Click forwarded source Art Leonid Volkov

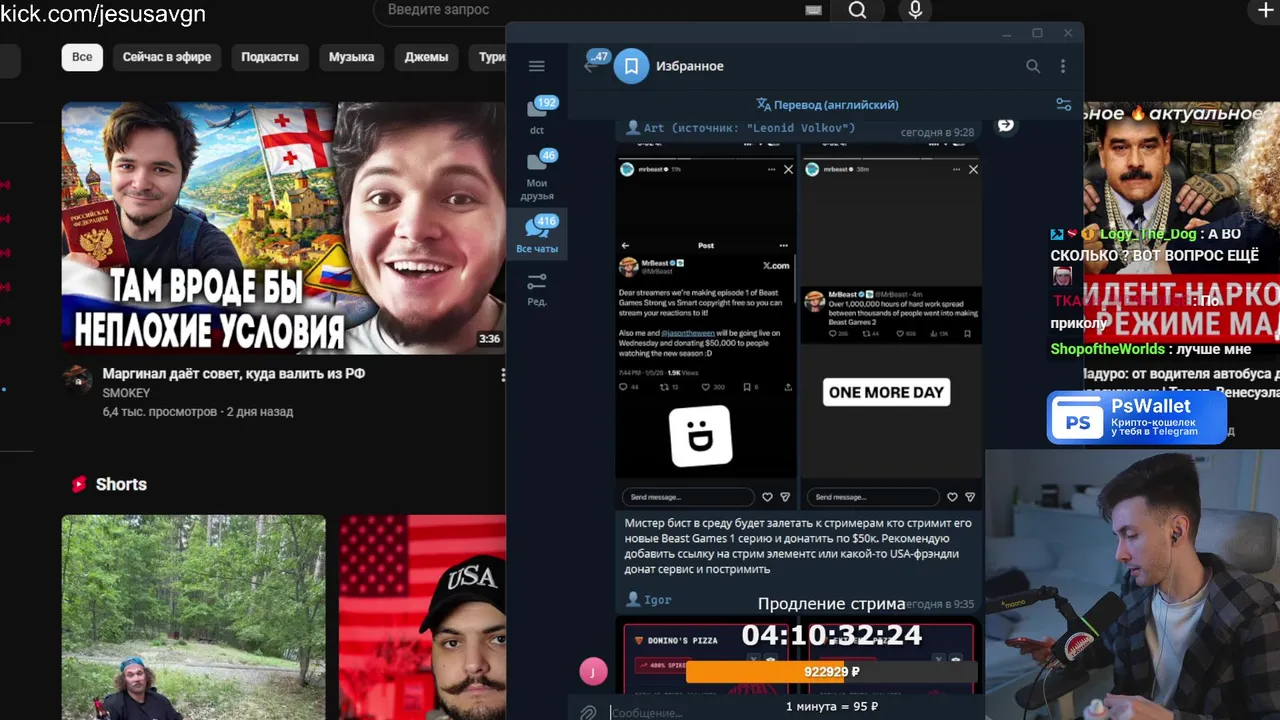[750, 128]
